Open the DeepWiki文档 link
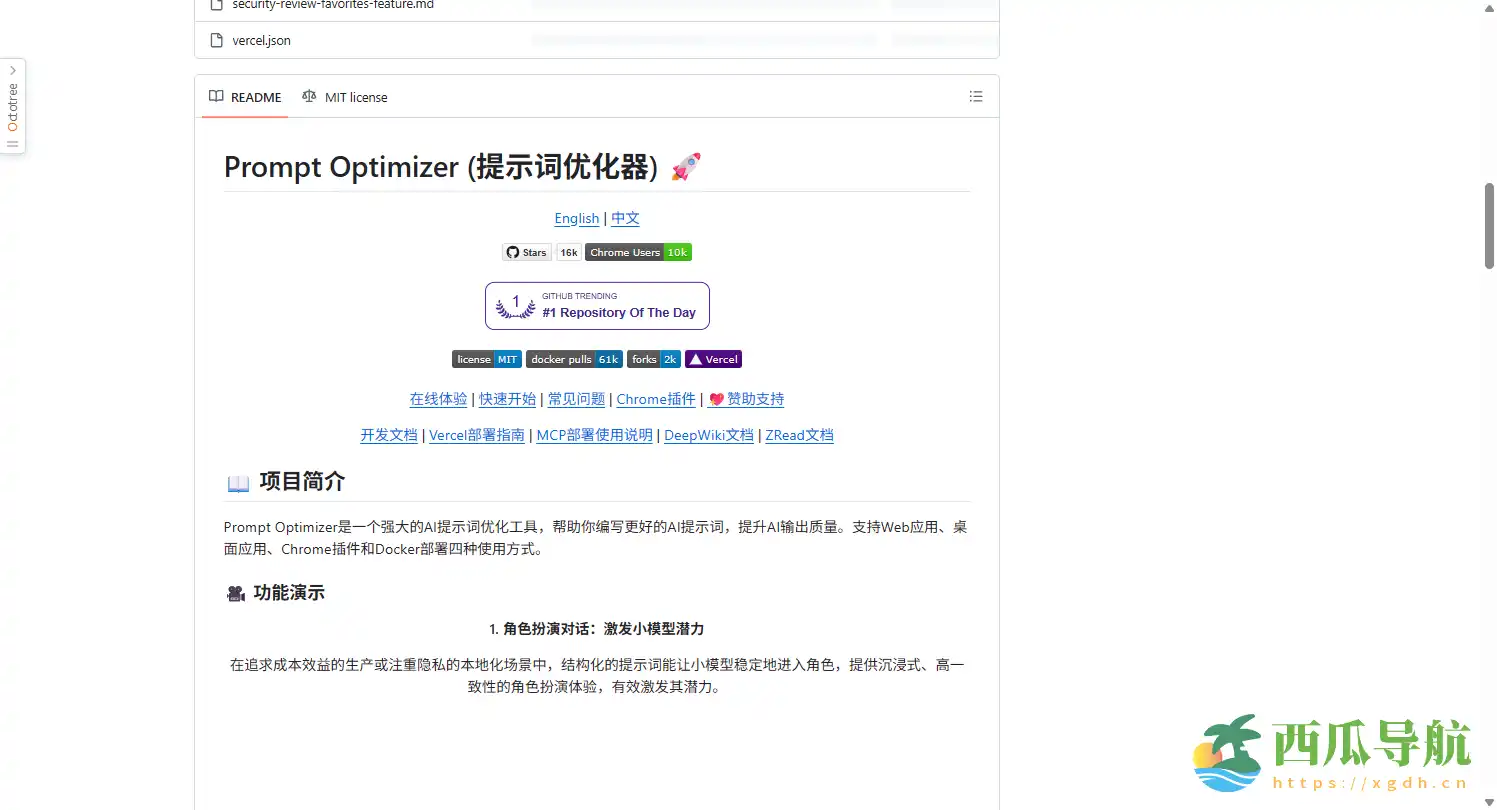This screenshot has width=1497, height=810. tap(708, 435)
